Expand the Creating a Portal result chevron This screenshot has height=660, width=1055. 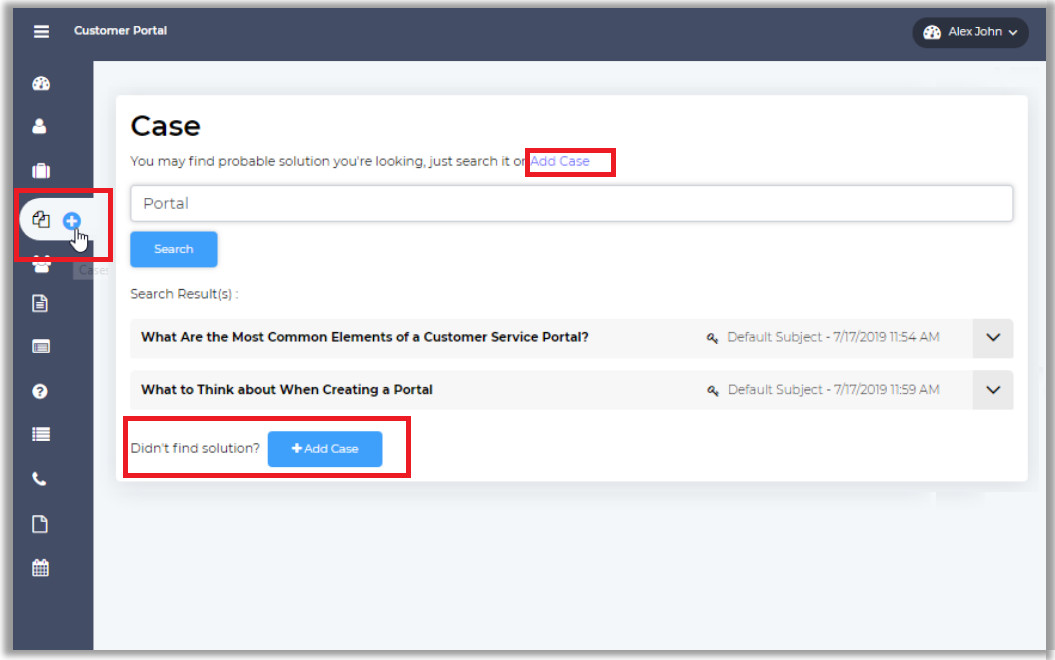992,390
